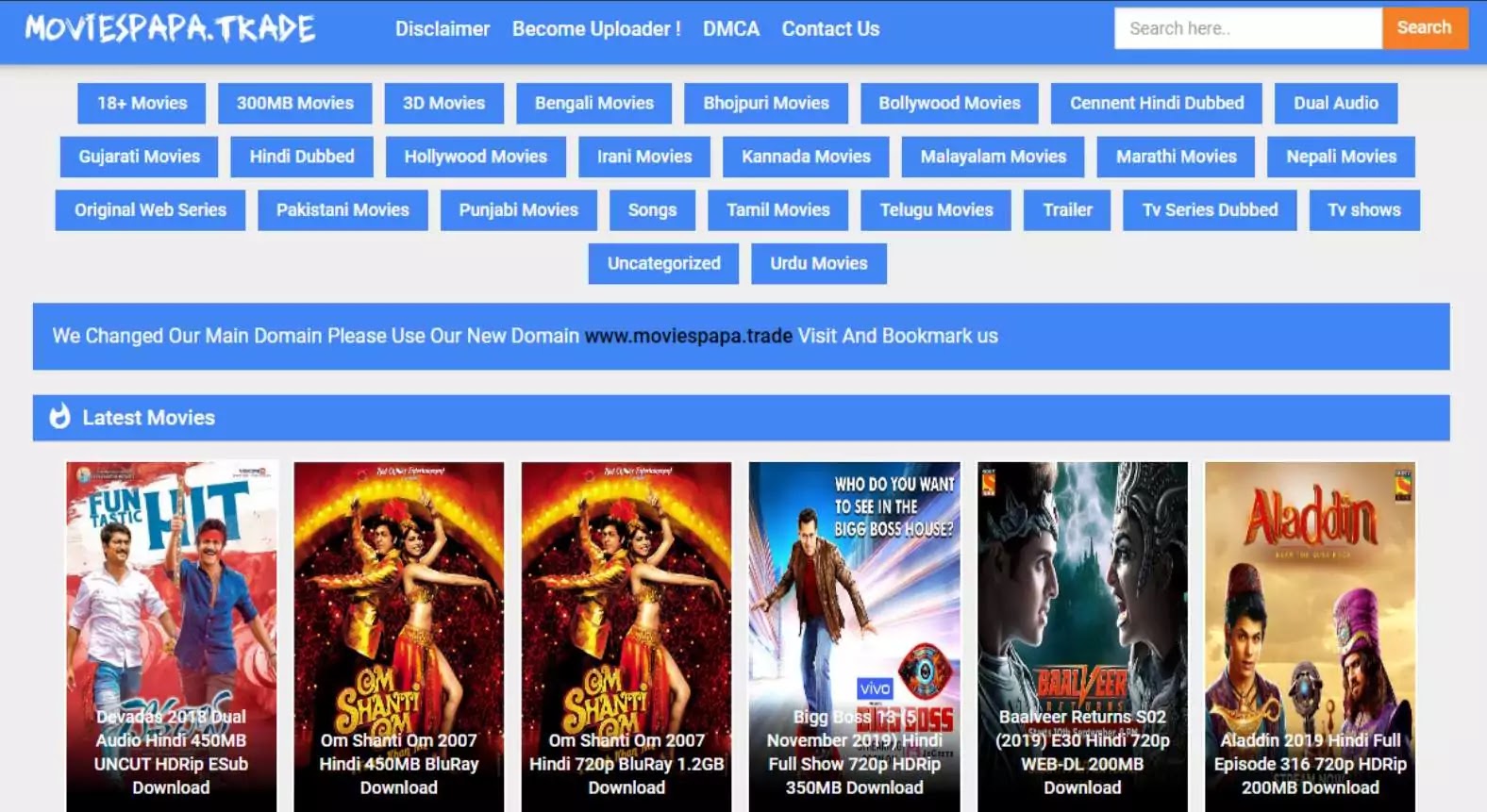Select Malayalam Movies category
The image size is (1487, 812).
coord(993,157)
